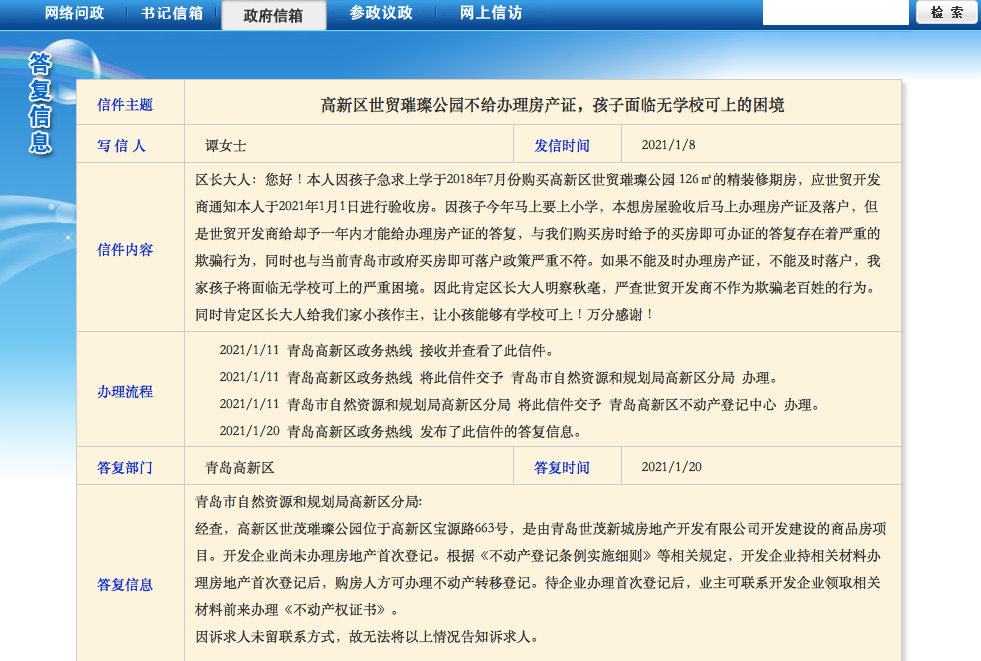The image size is (981, 661).
Task: Click the 检索 search button
Action: (x=947, y=13)
